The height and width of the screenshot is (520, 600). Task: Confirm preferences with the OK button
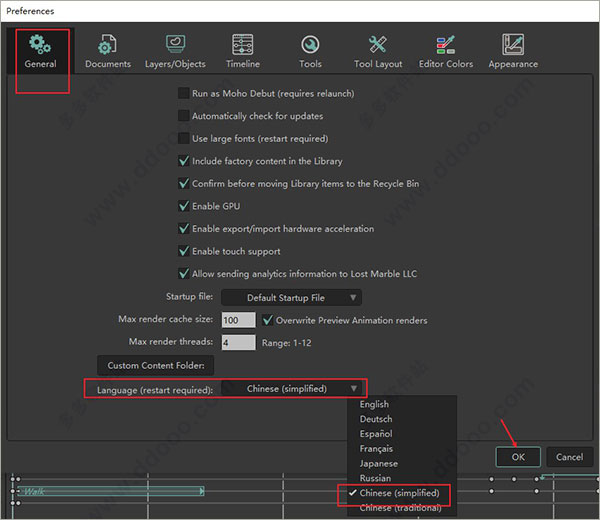(518, 457)
